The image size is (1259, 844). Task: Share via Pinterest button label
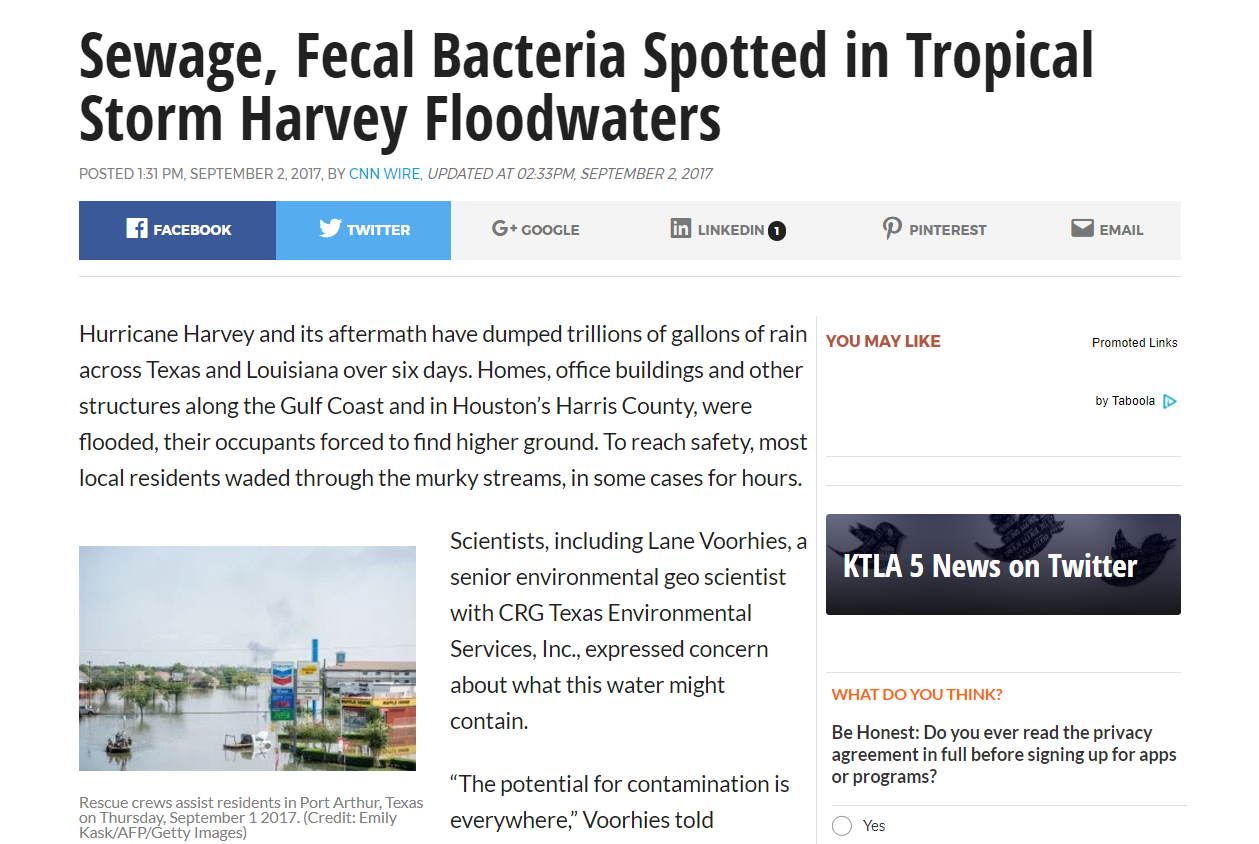947,230
